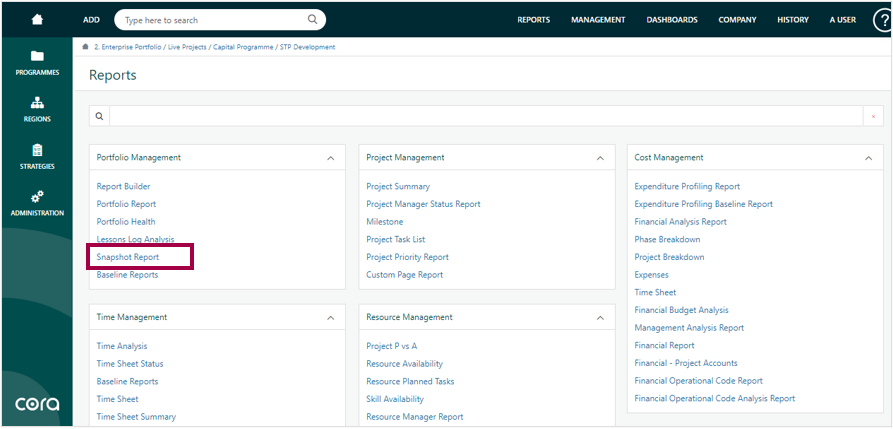Open the Skill Availability link
Screen dimensions: 893x429
395,399
